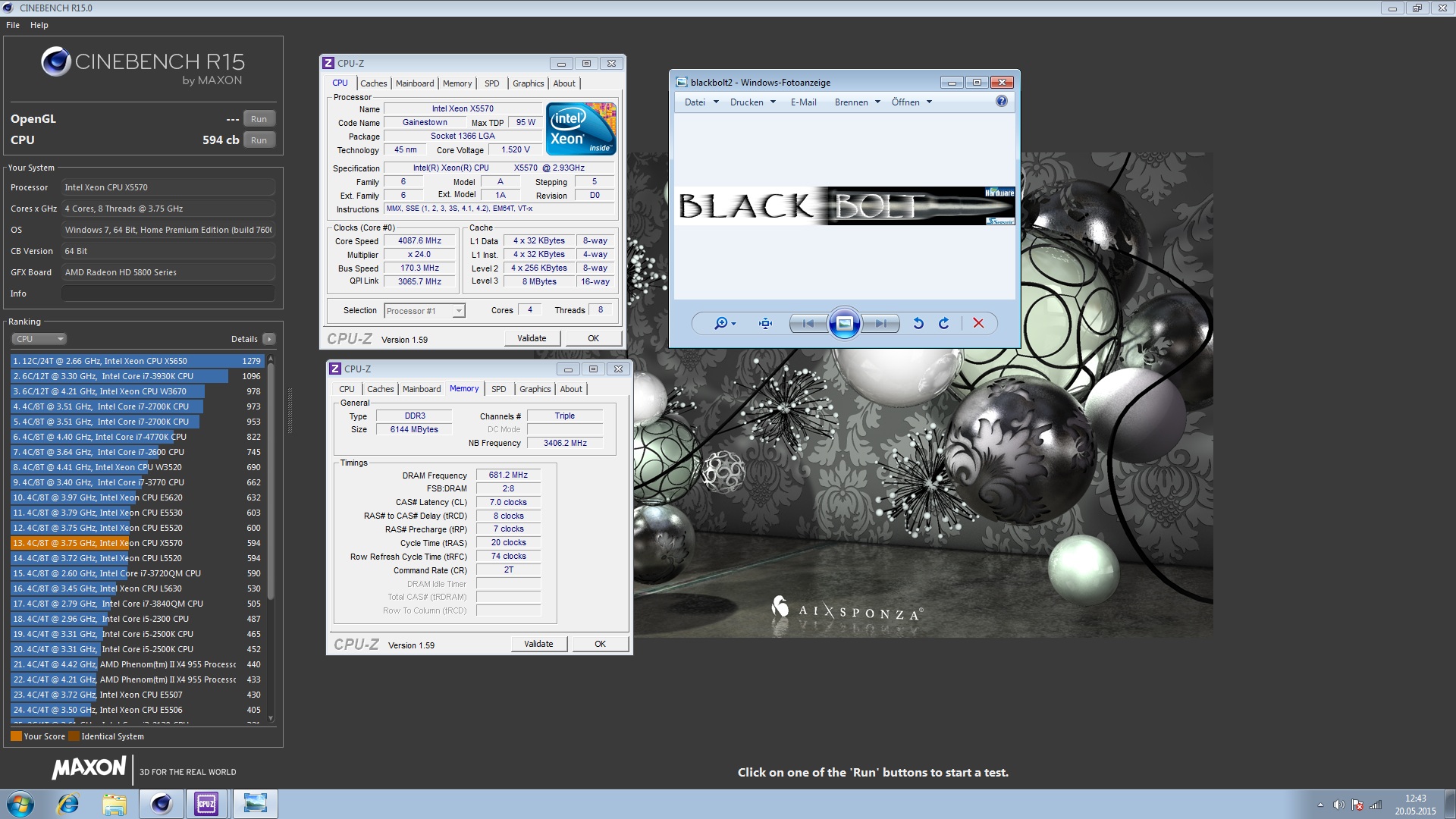1456x819 pixels.
Task: Click the clock showing 12:43
Action: click(1415, 799)
